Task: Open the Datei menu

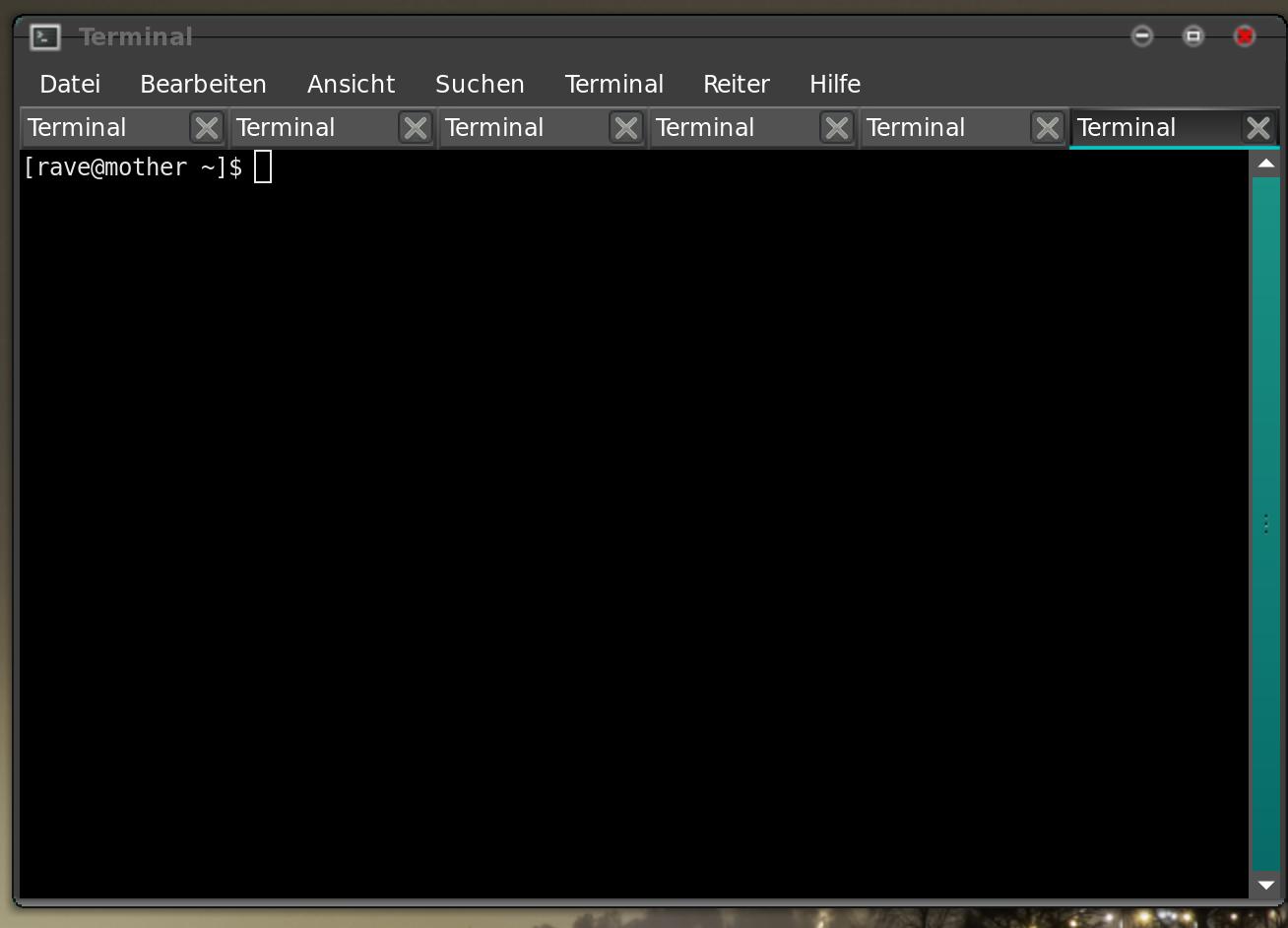Action: [x=69, y=84]
